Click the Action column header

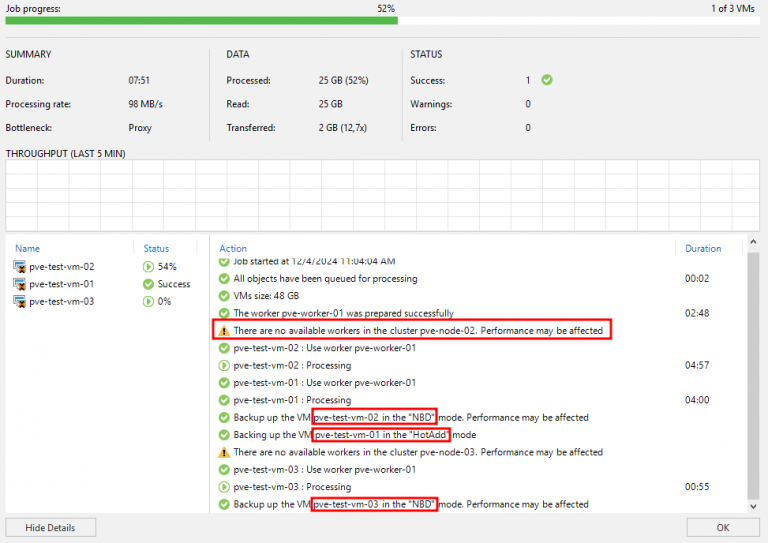[233, 248]
